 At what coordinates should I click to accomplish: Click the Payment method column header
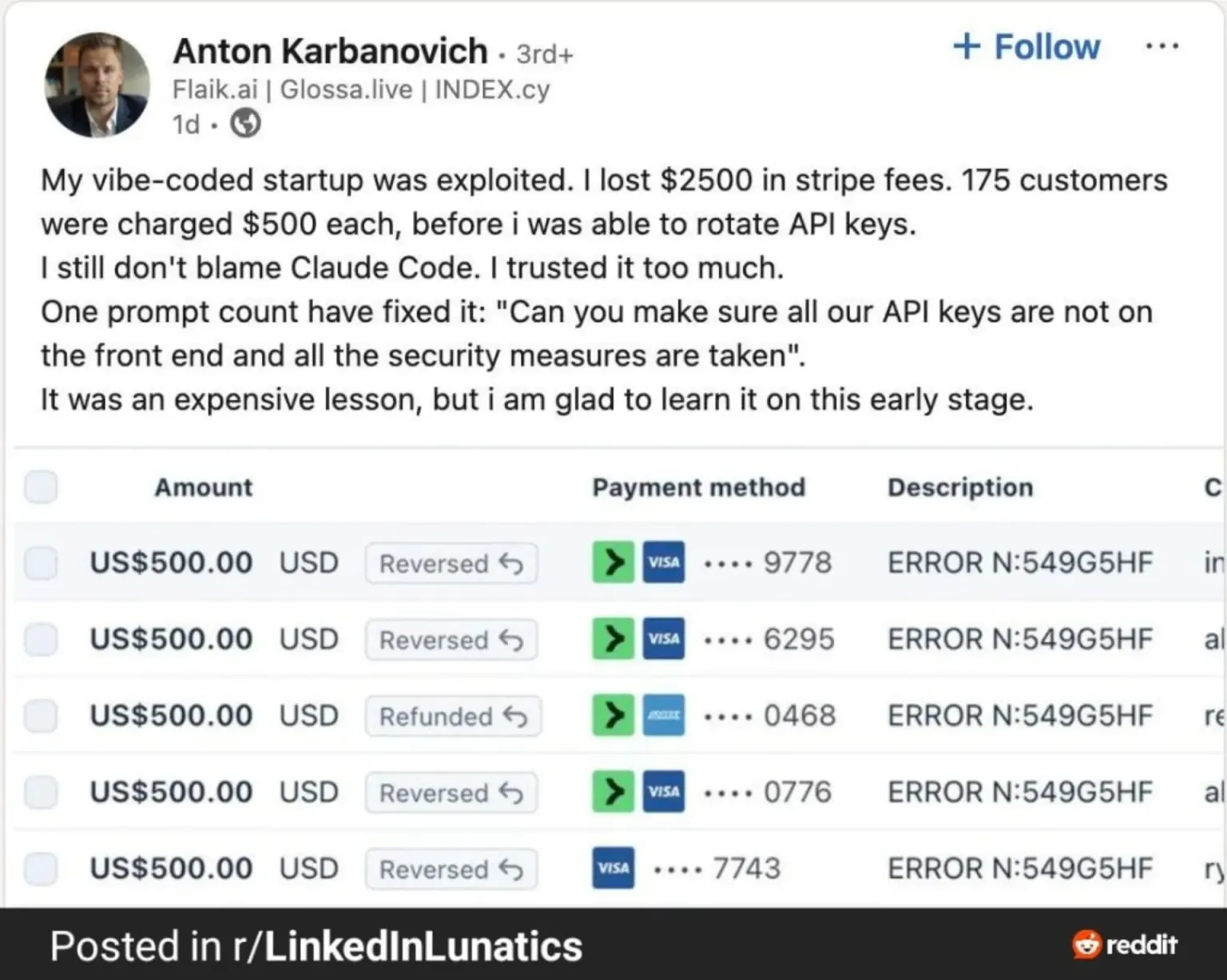(699, 487)
